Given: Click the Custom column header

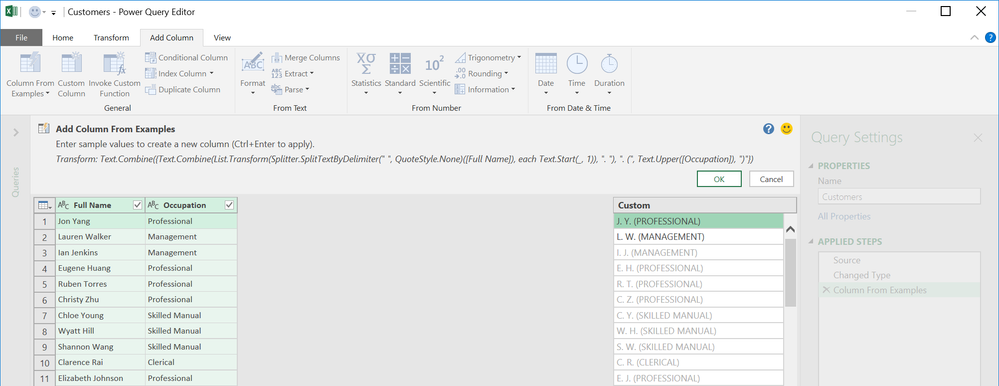Looking at the screenshot, I should [705, 205].
